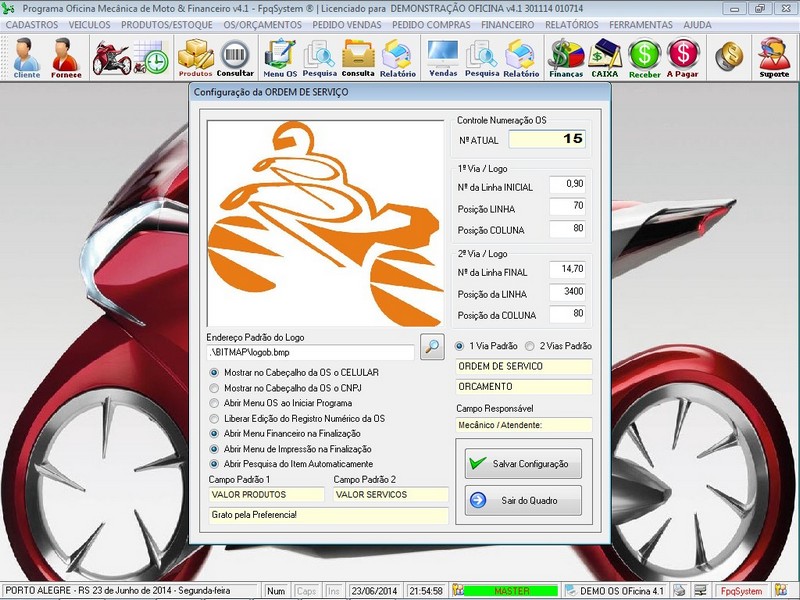Select the 2 Vias Padrão option
Image resolution: width=800 pixels, height=600 pixels.
coord(531,346)
